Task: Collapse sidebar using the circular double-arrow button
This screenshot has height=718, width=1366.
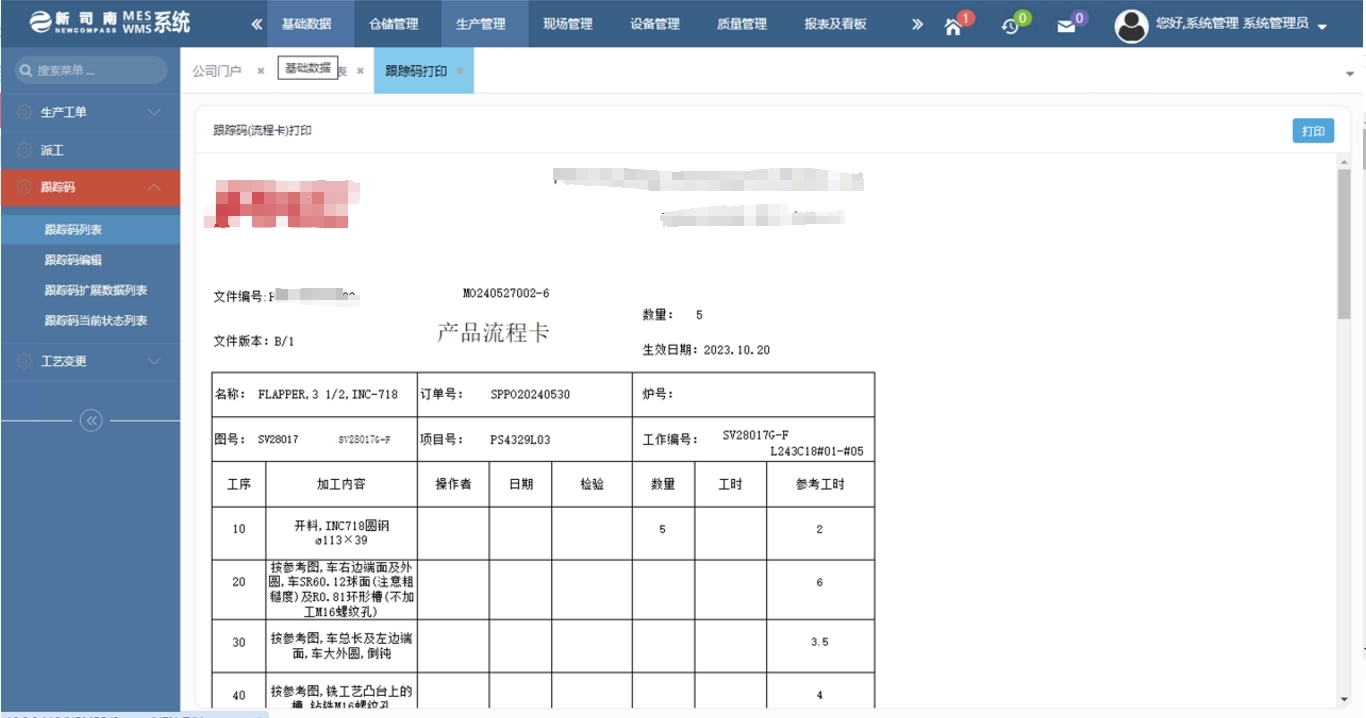Action: click(91, 421)
